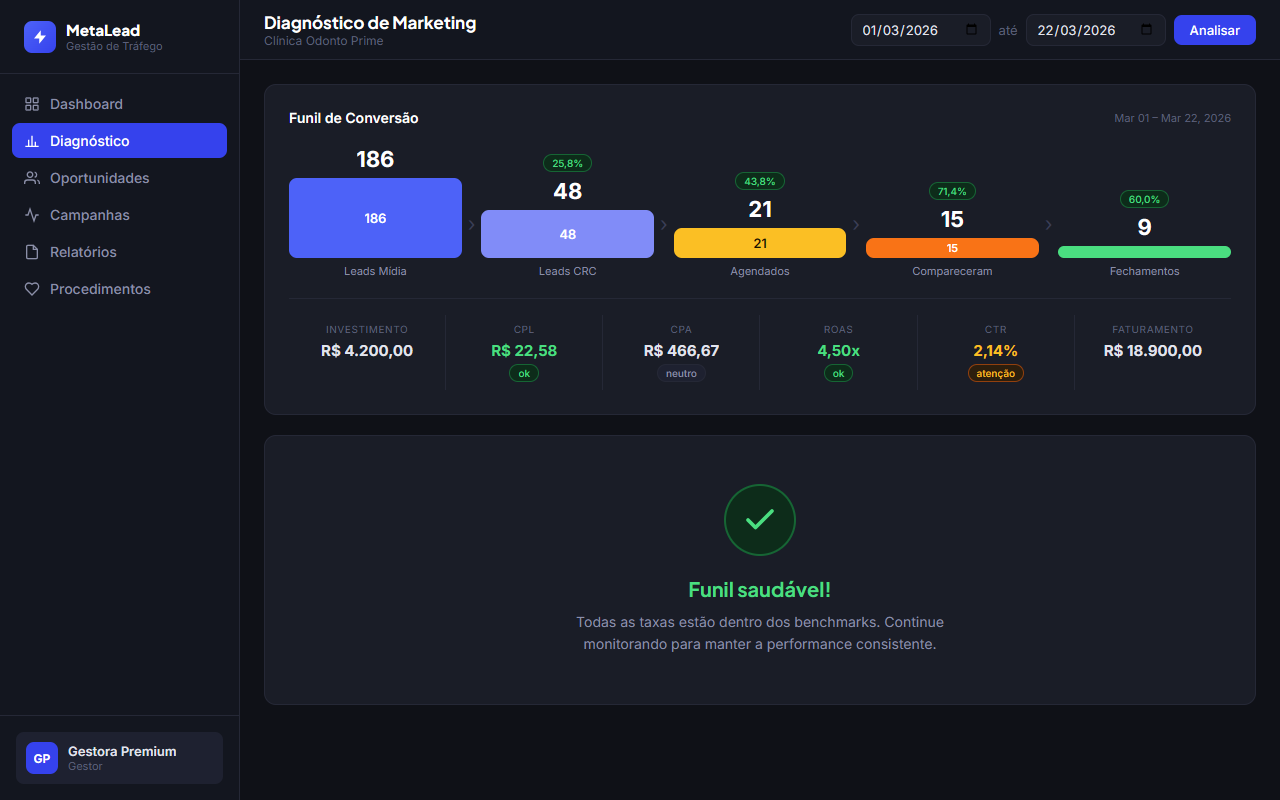Open the end date calendar picker
This screenshot has width=1280, height=800.
pos(1146,30)
